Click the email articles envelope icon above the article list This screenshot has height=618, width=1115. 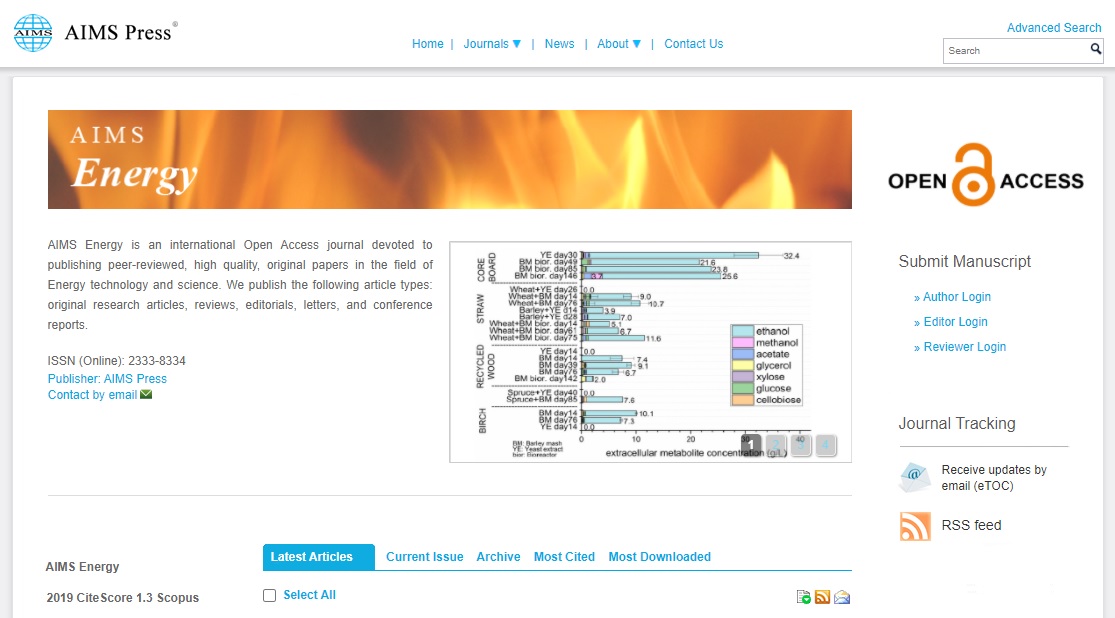[x=842, y=597]
